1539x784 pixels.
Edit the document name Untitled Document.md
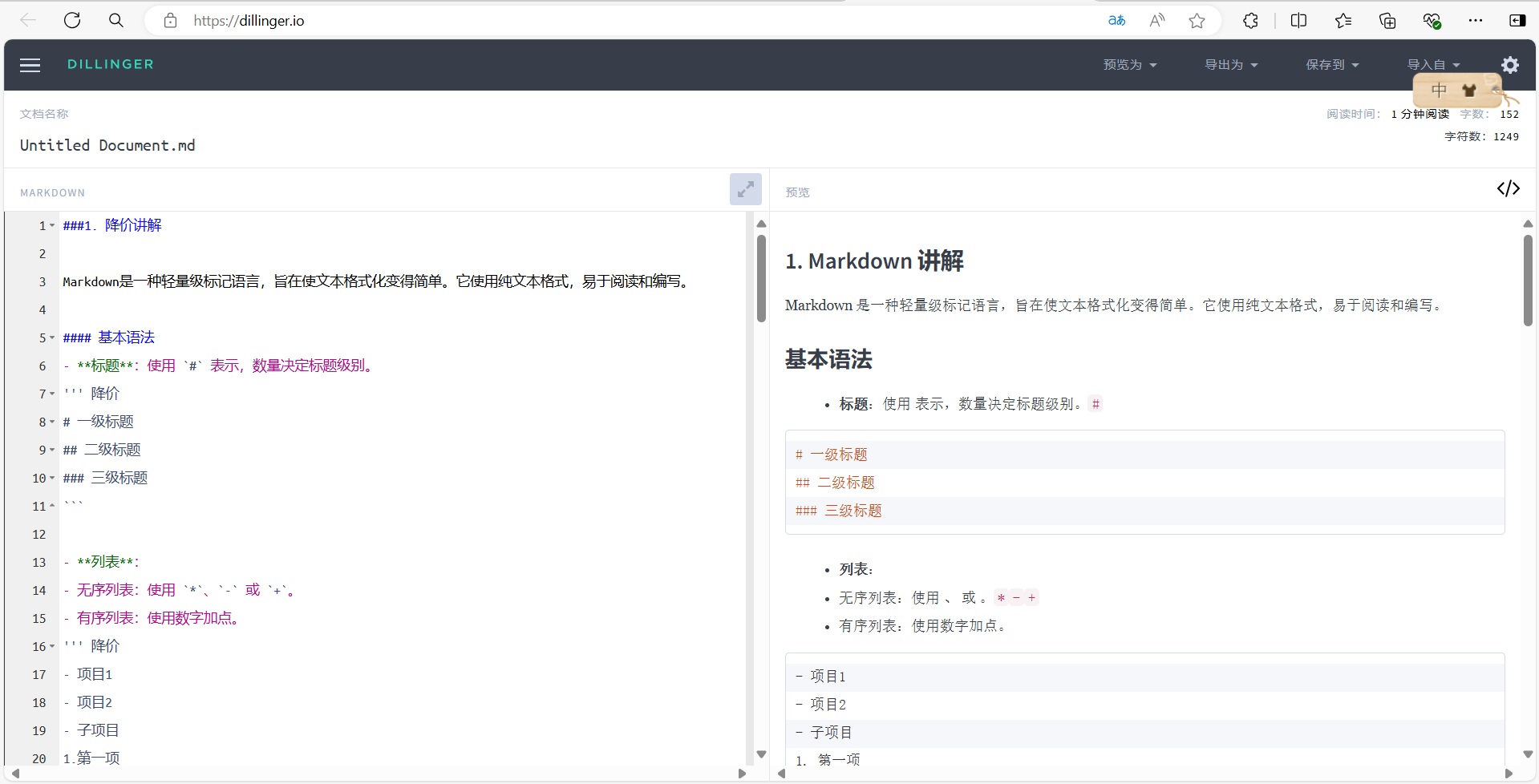[107, 145]
